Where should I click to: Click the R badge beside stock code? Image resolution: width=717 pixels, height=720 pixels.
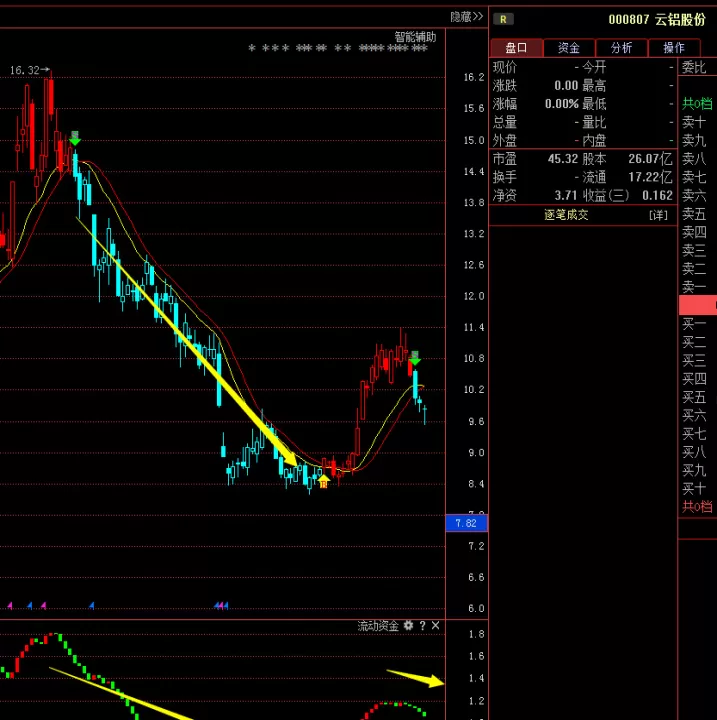(x=503, y=19)
